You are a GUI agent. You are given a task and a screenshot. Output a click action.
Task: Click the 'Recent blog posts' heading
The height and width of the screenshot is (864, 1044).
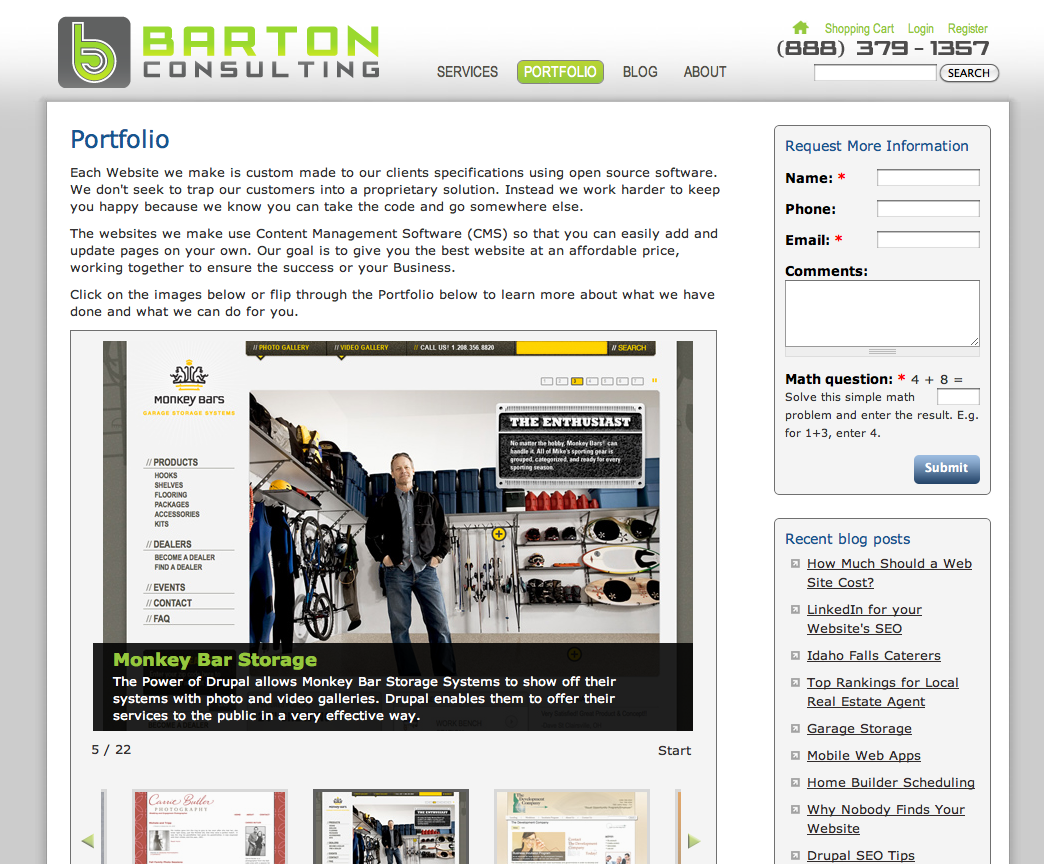click(847, 539)
